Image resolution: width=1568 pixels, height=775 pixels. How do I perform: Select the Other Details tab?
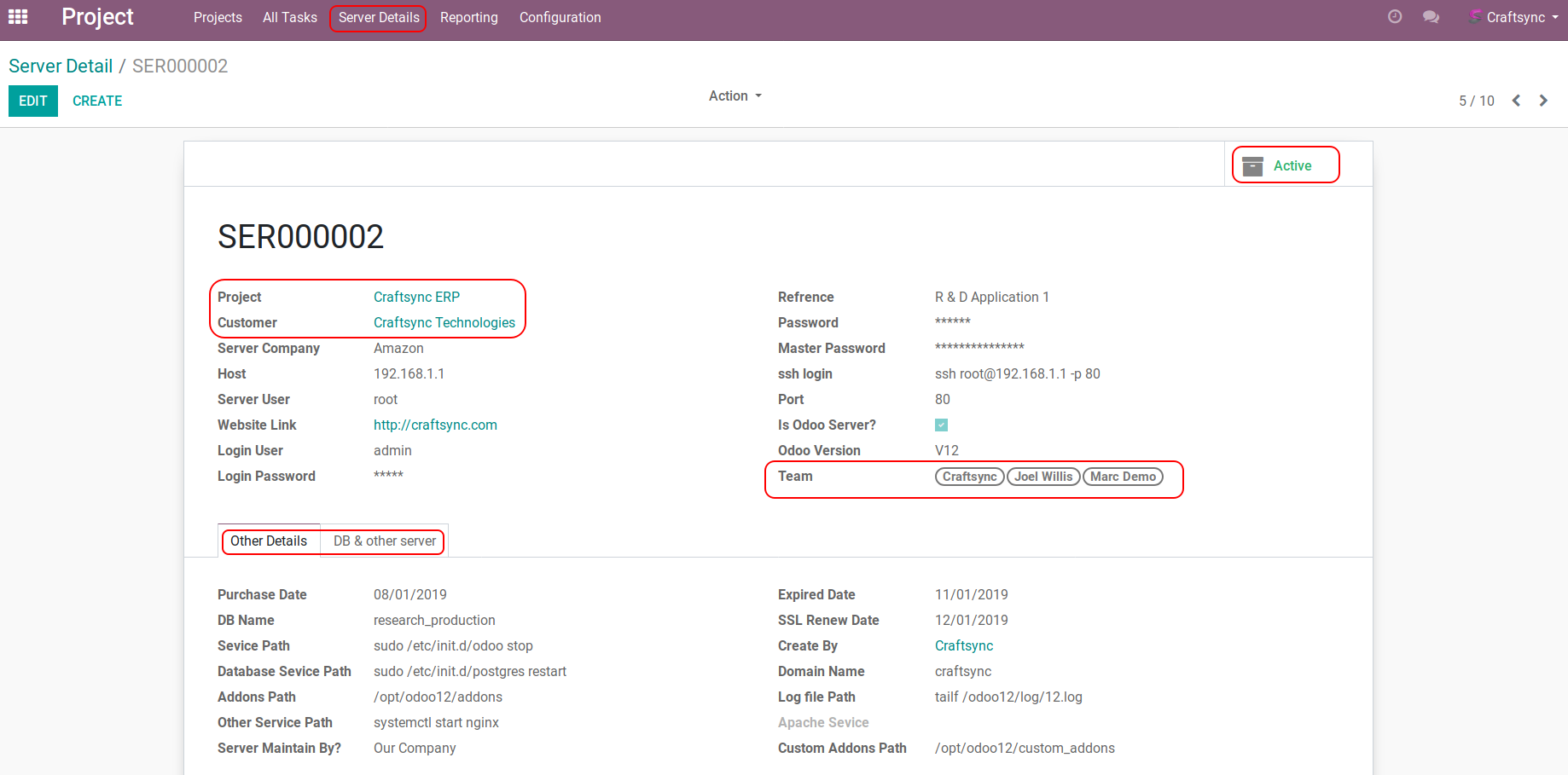(269, 541)
